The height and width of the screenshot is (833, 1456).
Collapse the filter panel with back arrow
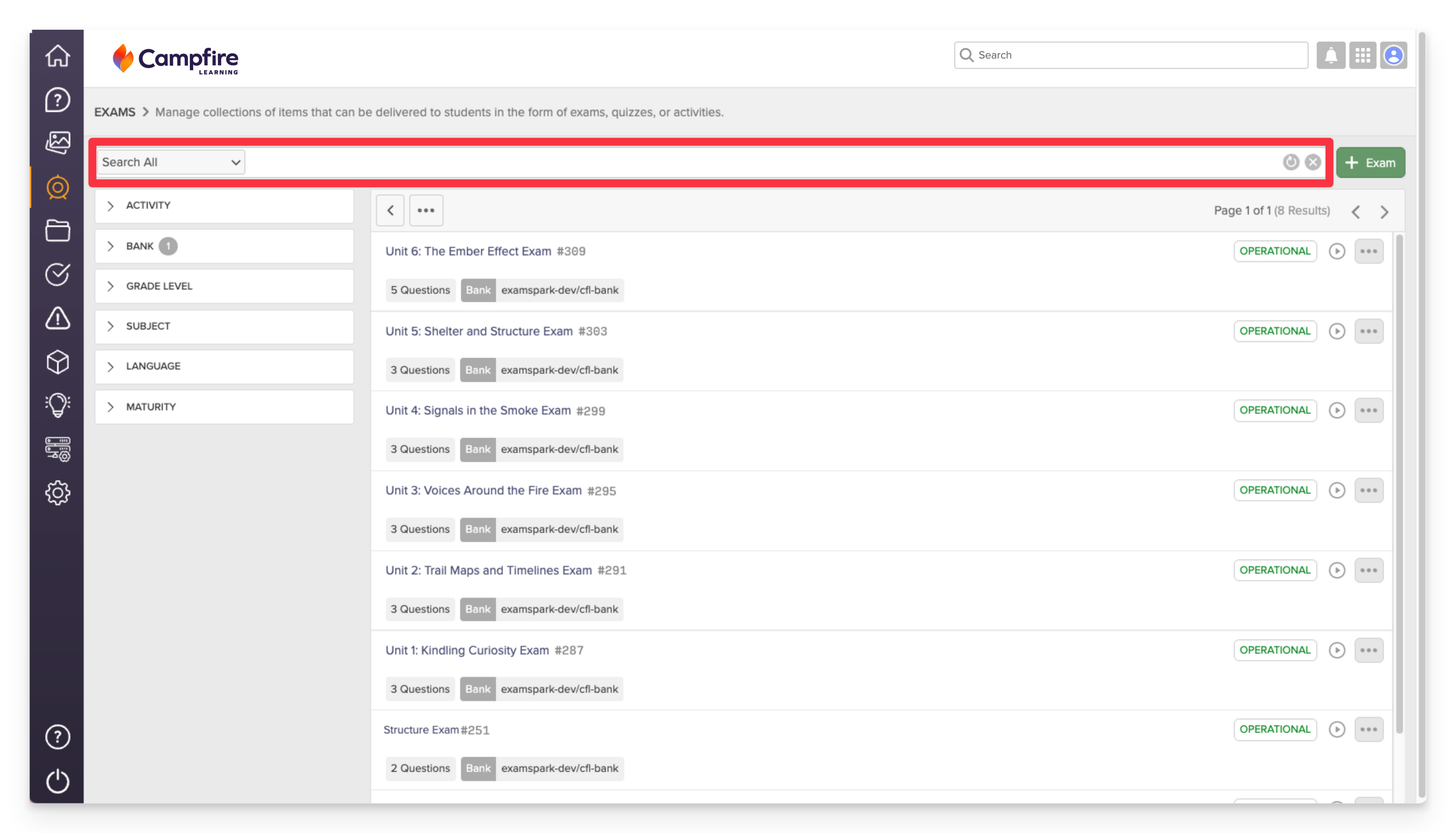390,210
